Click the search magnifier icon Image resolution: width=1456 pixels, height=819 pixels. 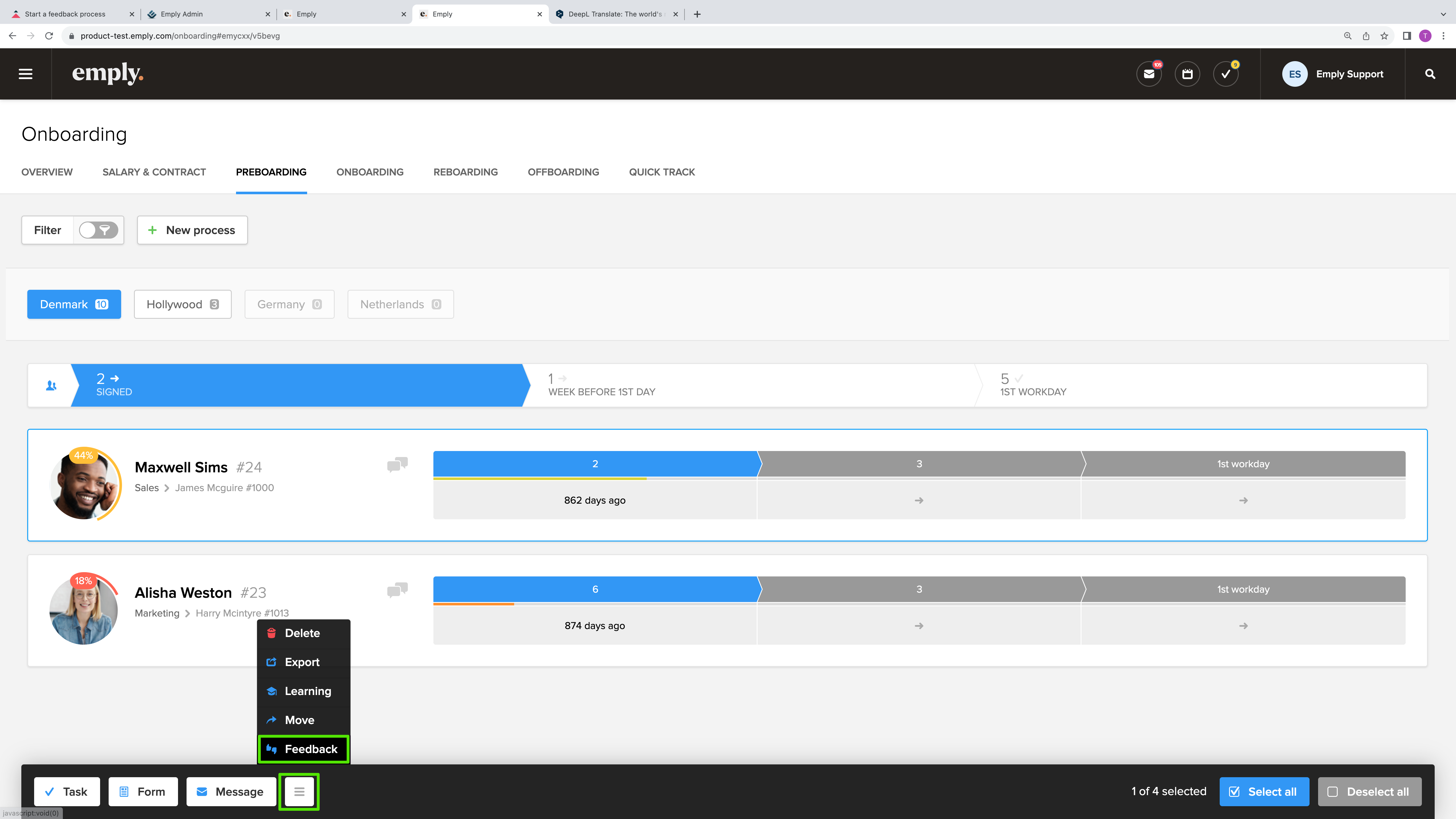pyautogui.click(x=1430, y=74)
